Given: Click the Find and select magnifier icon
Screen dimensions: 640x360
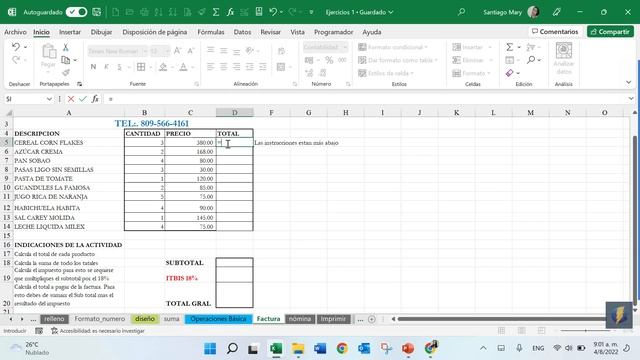Looking at the screenshot, I should tap(531, 60).
